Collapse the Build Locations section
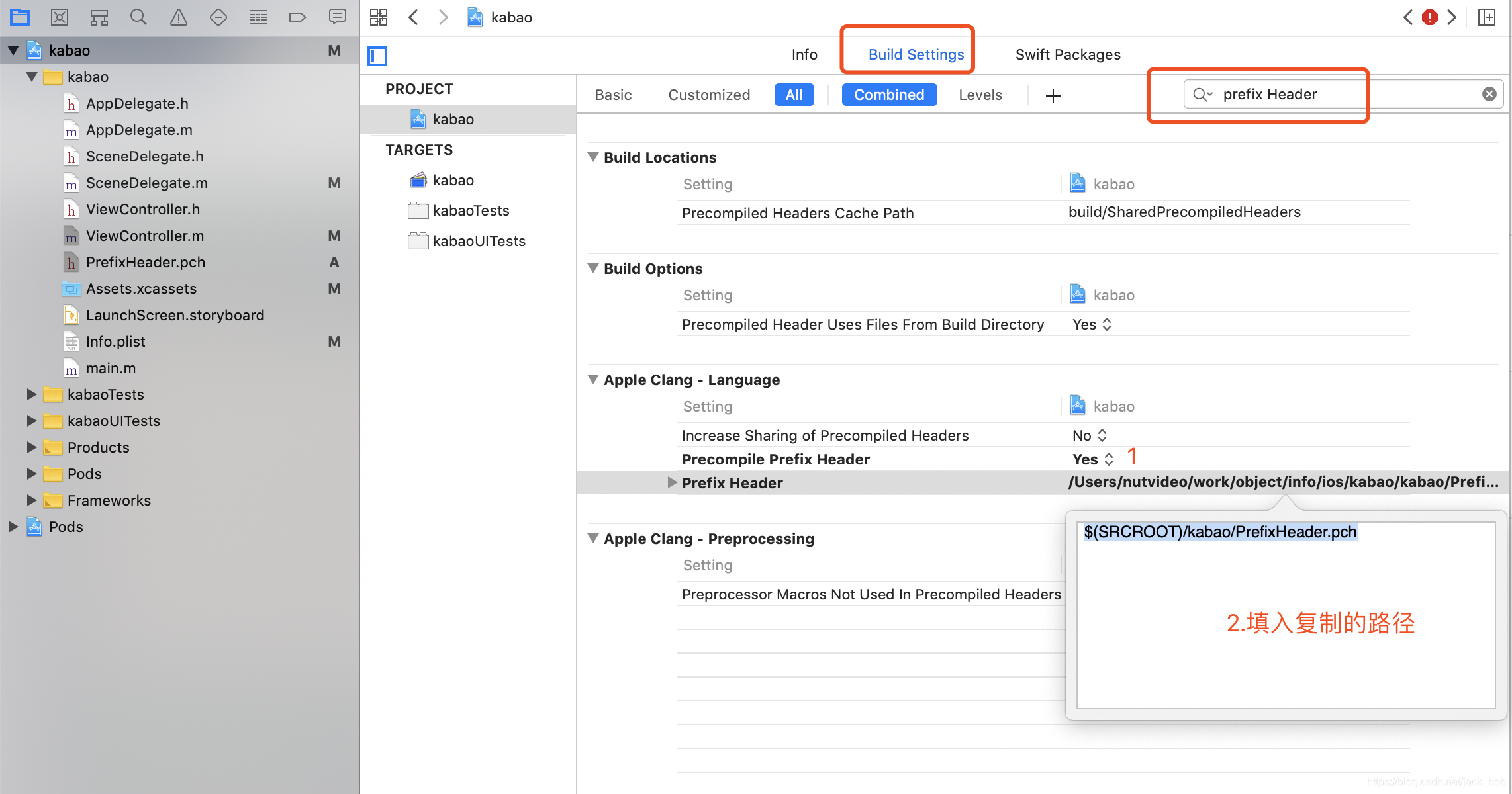Image resolution: width=1512 pixels, height=794 pixels. (594, 157)
